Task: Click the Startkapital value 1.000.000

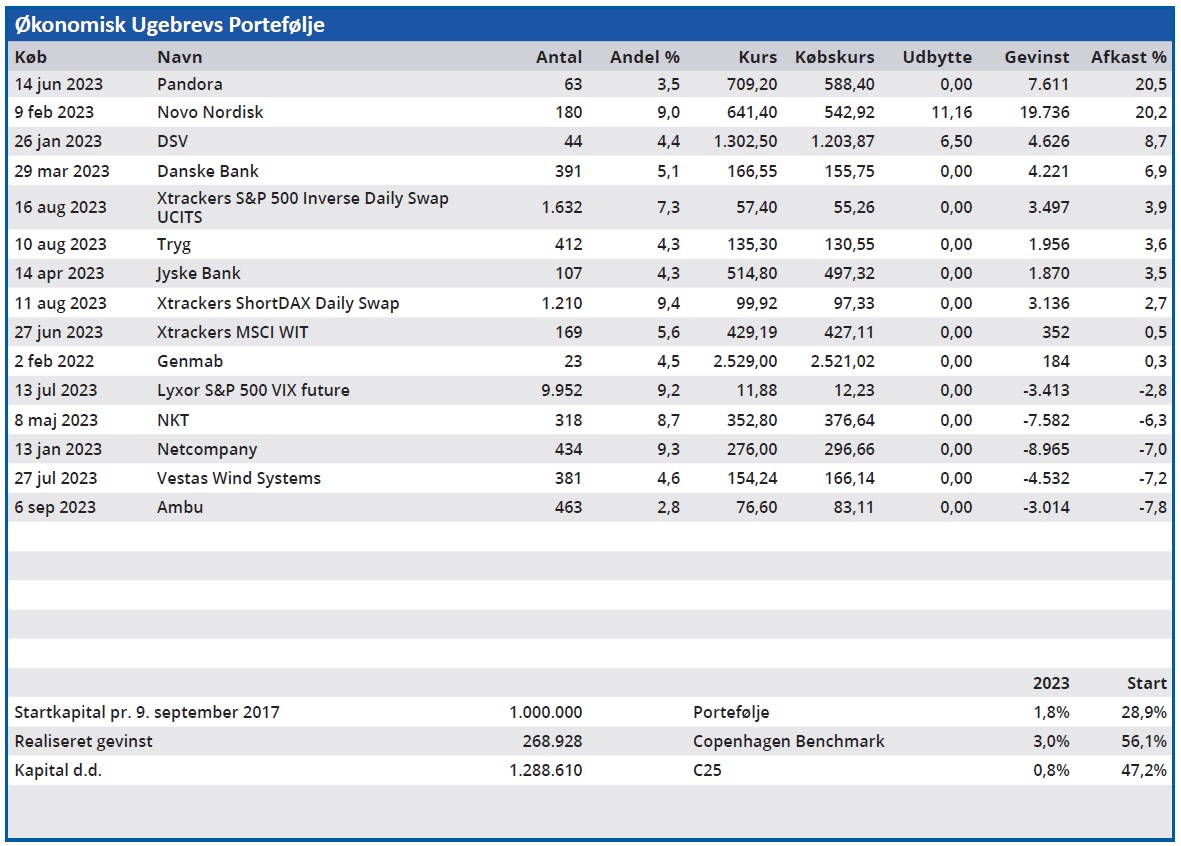Action: coord(545,712)
